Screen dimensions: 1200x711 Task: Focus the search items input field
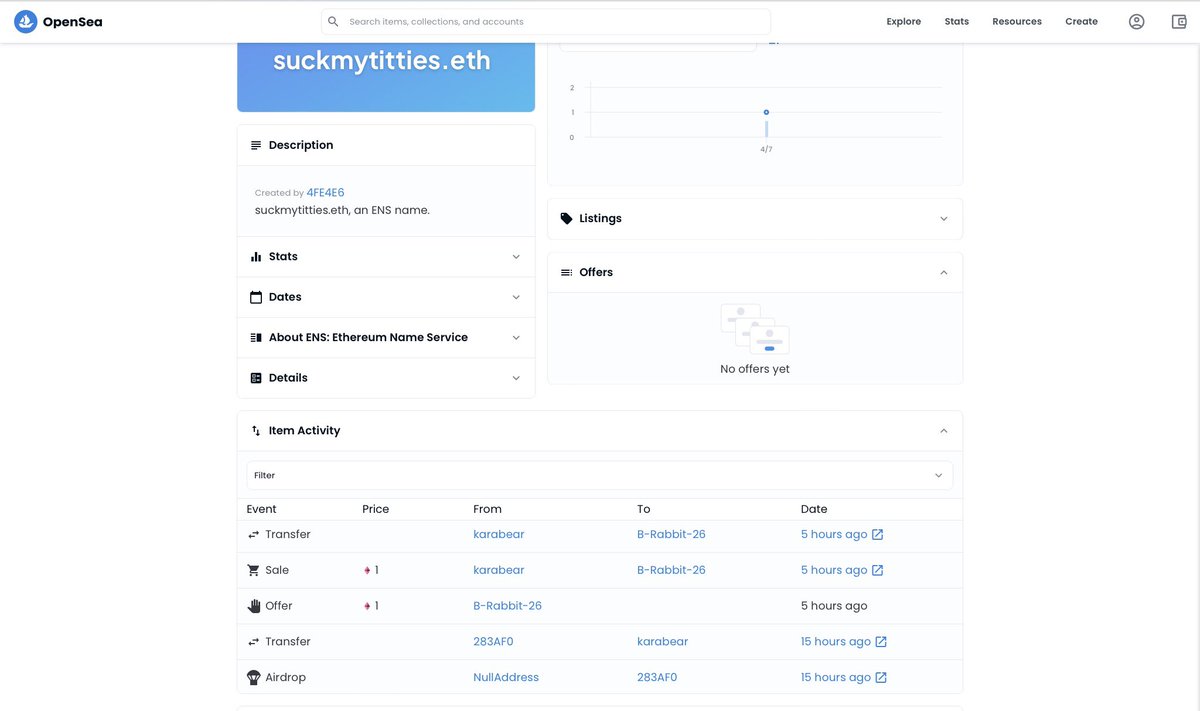pos(555,21)
